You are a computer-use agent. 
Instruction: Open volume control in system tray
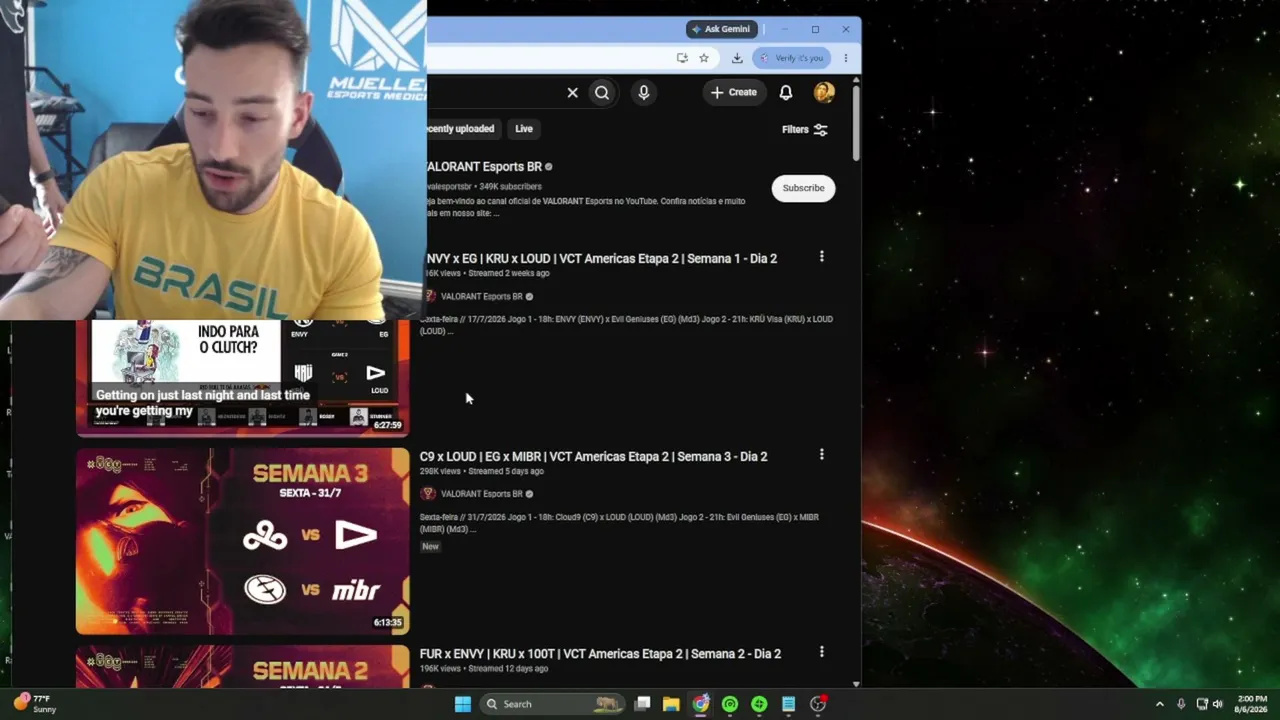click(x=1218, y=704)
